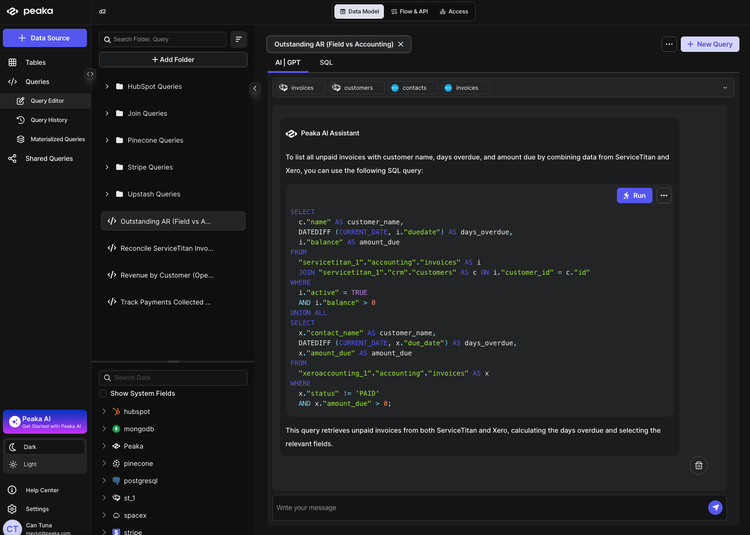Select the Dark theme option
Screen dimensions: 750x535
click(x=29, y=447)
